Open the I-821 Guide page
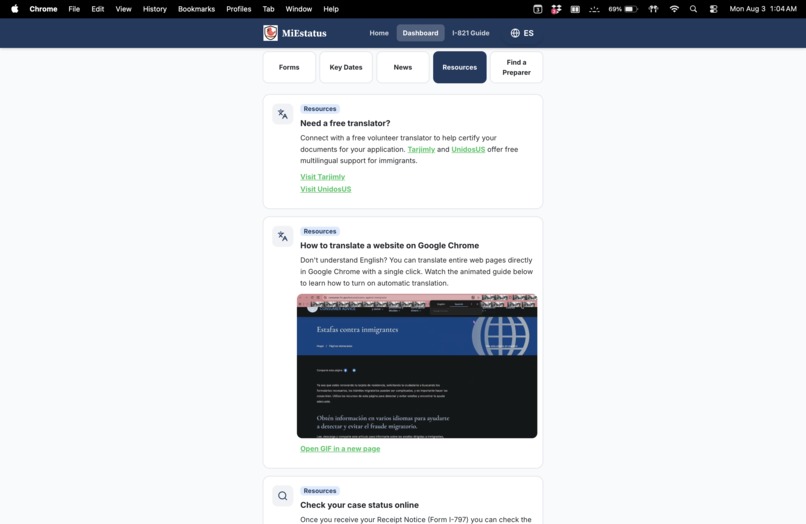 470,33
